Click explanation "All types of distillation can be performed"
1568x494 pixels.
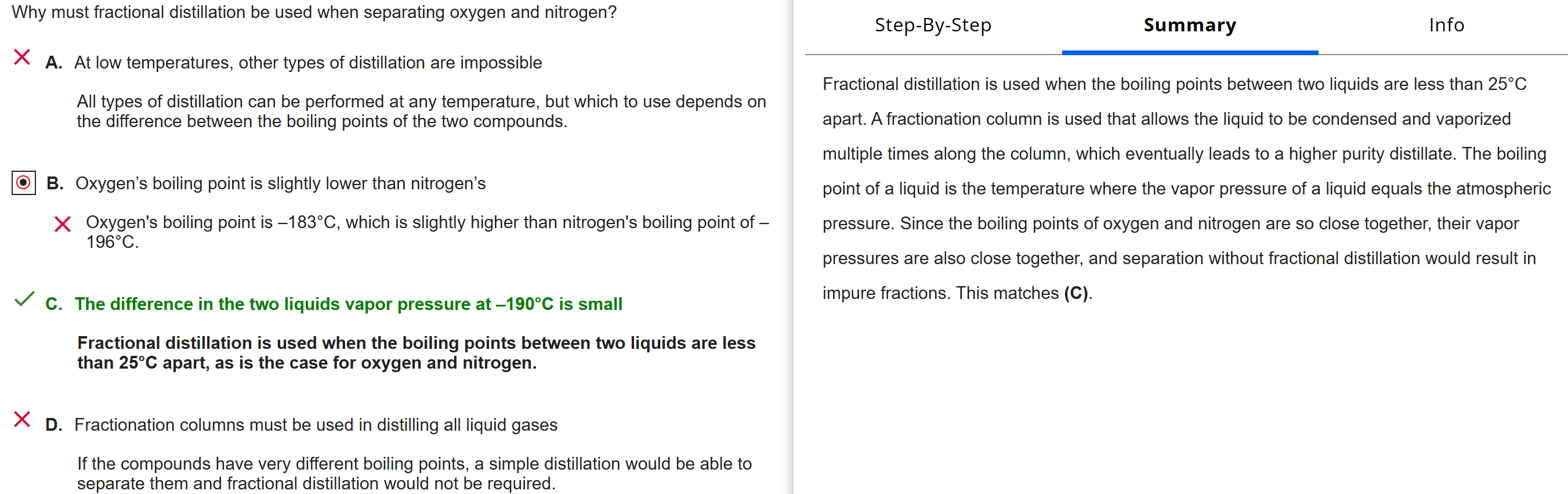pyautogui.click(x=421, y=111)
